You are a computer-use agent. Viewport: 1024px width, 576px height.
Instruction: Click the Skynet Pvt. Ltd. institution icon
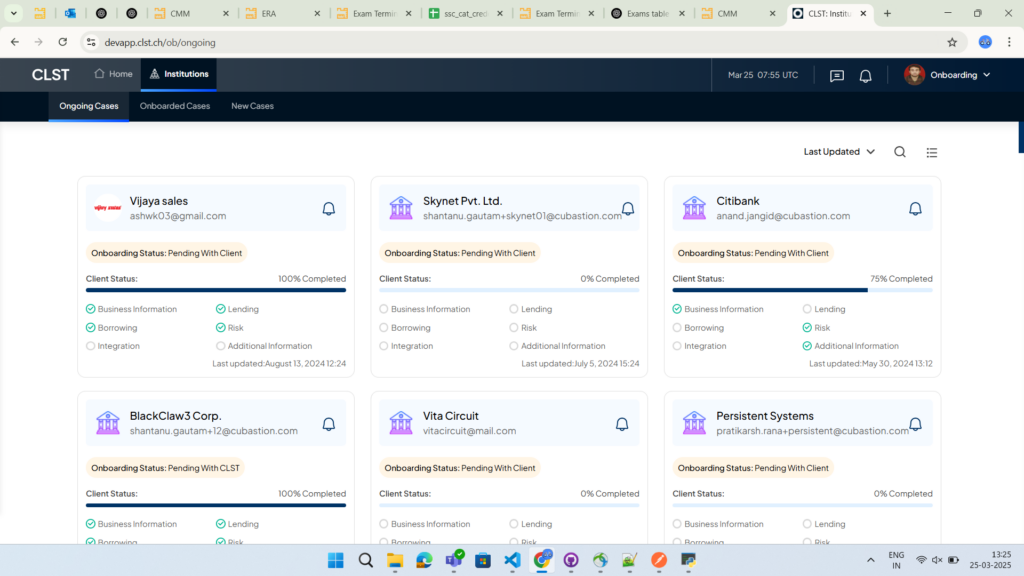click(401, 208)
